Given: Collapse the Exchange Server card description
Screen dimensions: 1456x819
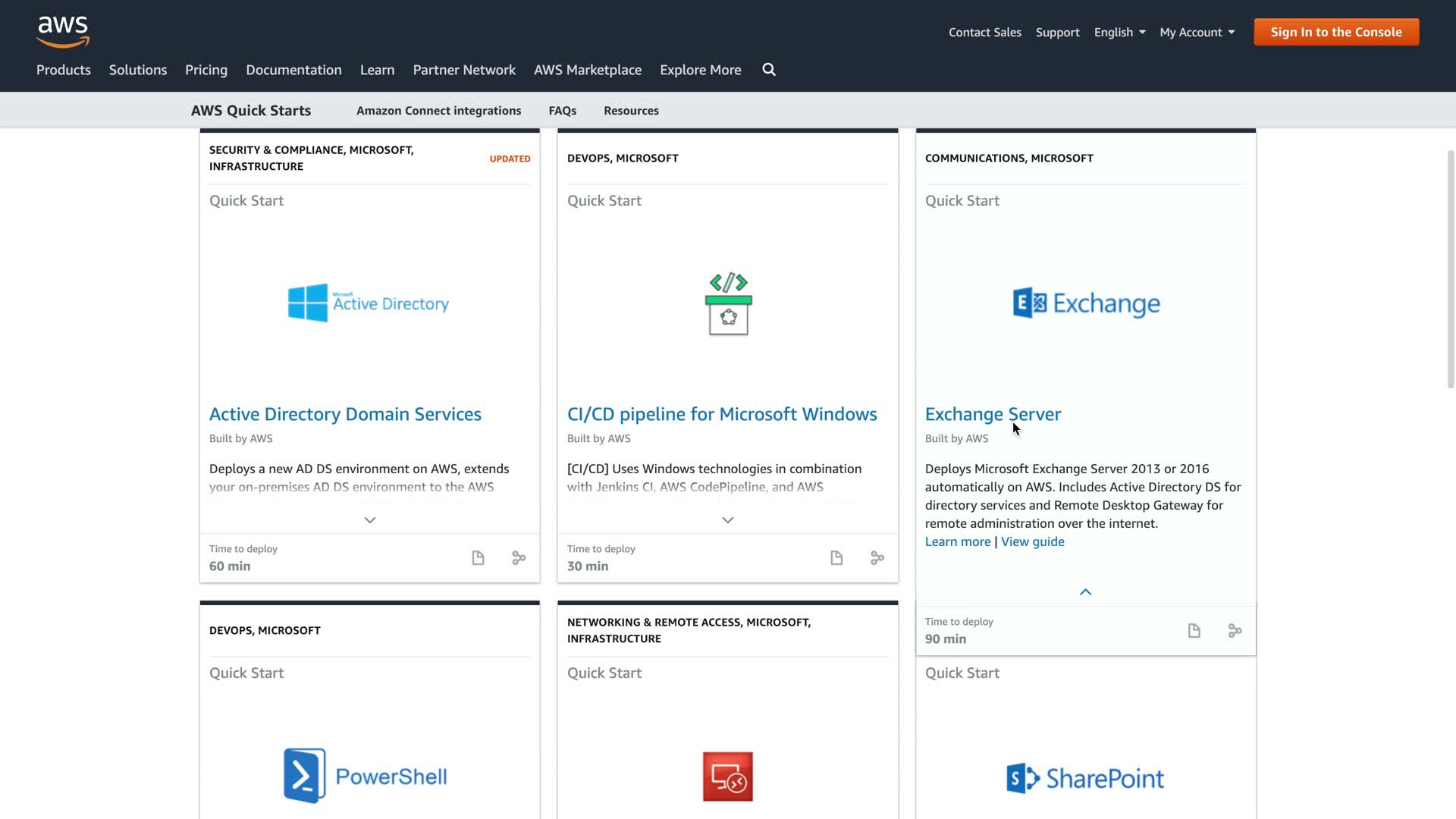Looking at the screenshot, I should tap(1085, 592).
